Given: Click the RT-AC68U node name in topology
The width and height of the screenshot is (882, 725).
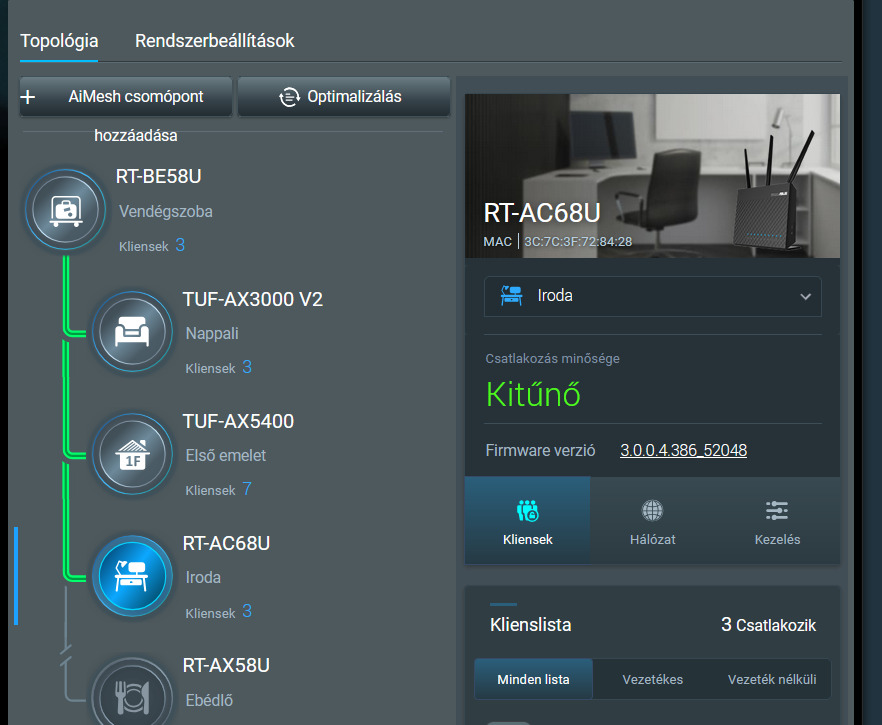Looking at the screenshot, I should 226,543.
